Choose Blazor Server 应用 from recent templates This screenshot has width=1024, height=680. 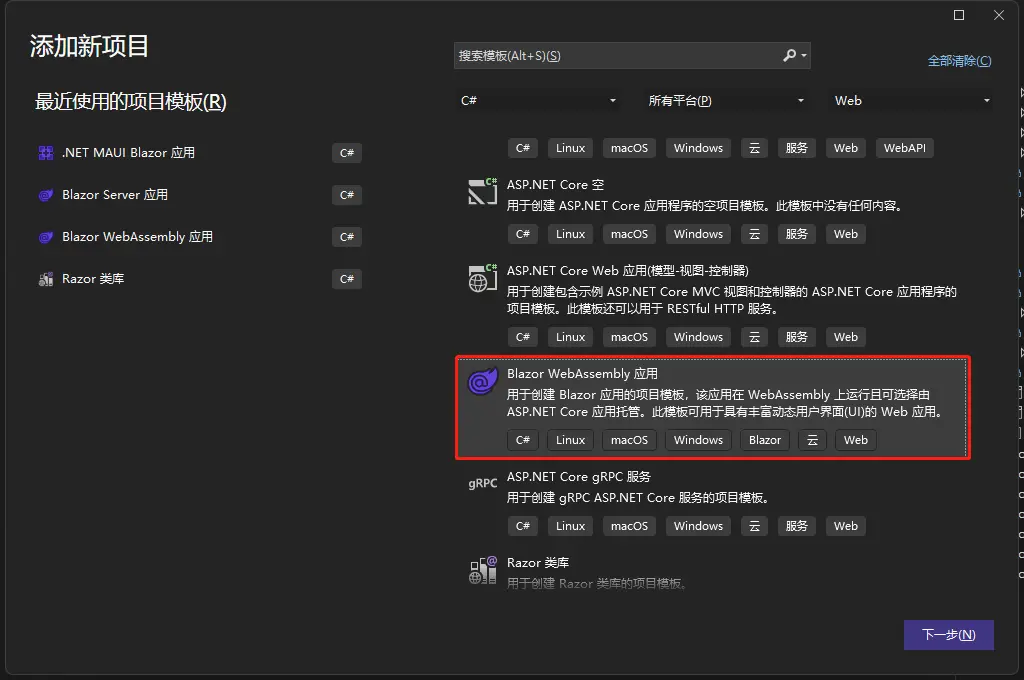(115, 195)
